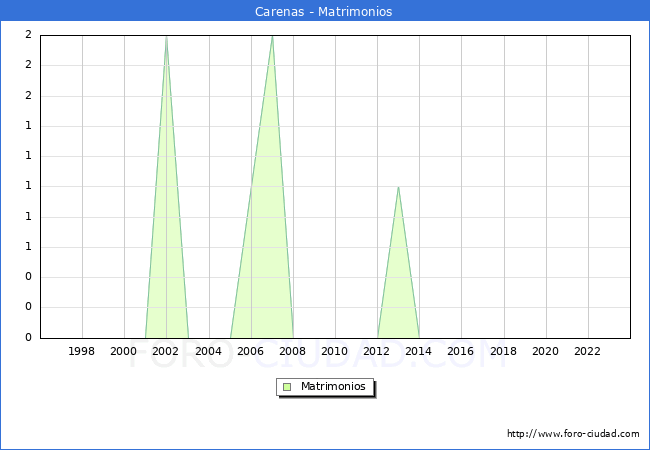The width and height of the screenshot is (650, 450).
Task: Click the 2016 x-axis label
Action: pyautogui.click(x=461, y=351)
